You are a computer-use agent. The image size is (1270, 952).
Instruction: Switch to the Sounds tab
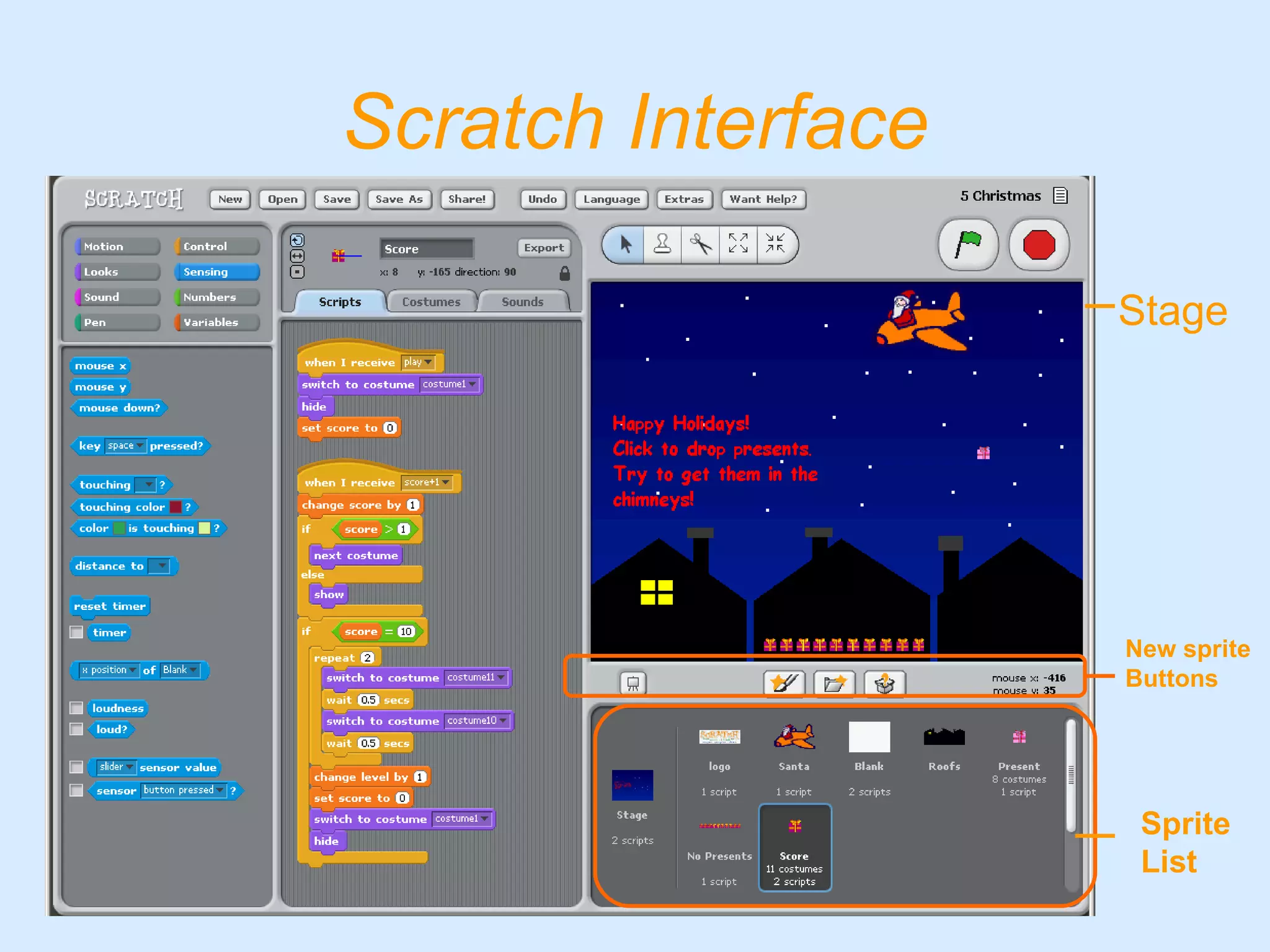(522, 302)
